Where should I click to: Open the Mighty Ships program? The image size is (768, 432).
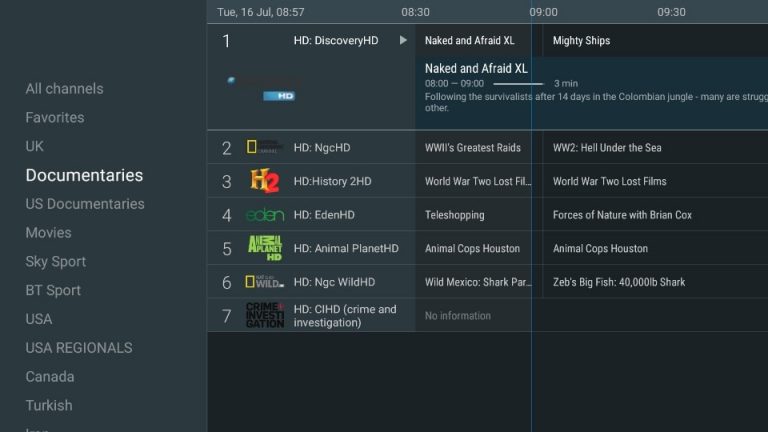tap(581, 41)
